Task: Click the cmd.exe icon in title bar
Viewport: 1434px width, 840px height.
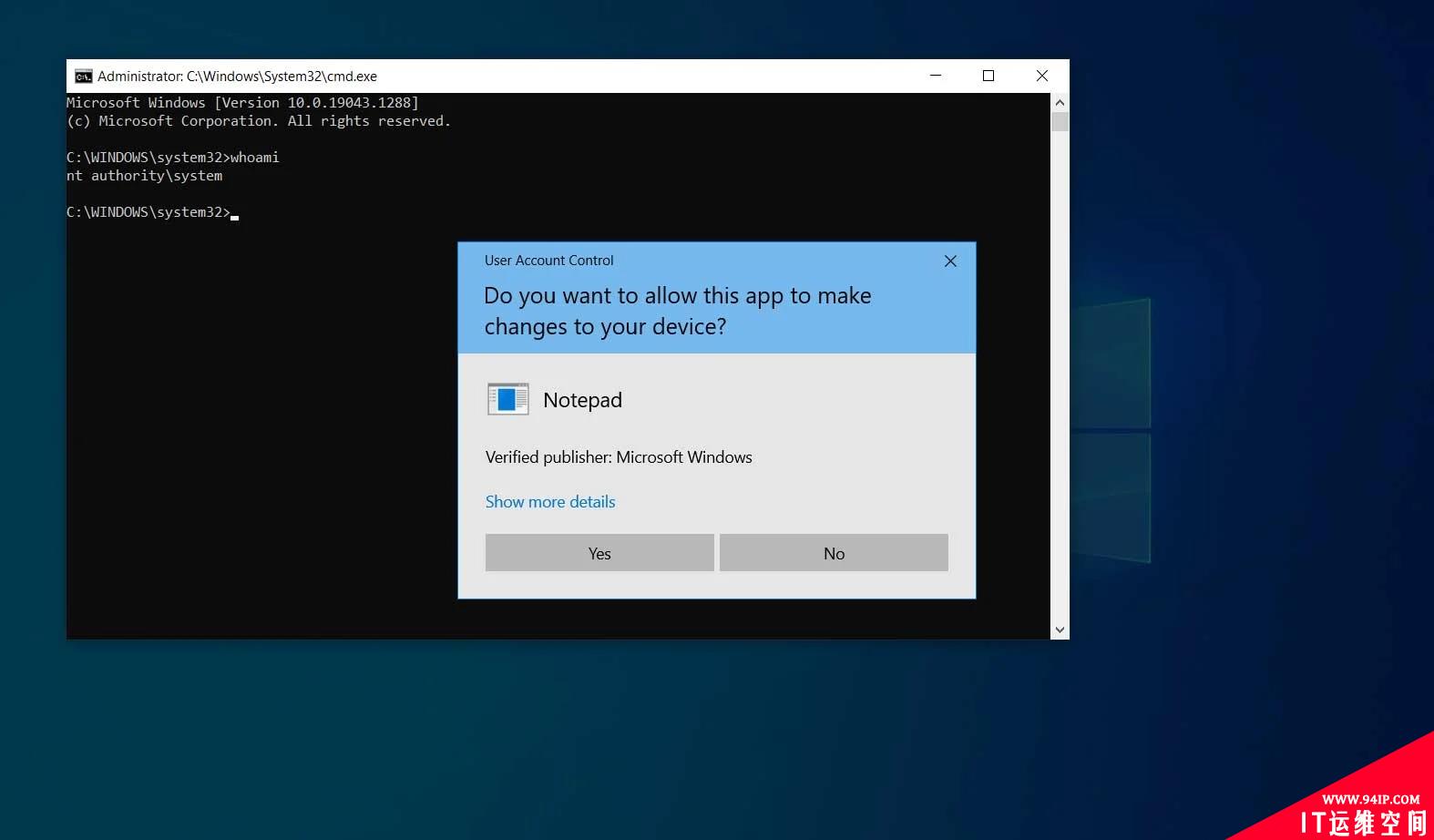Action: 83,77
